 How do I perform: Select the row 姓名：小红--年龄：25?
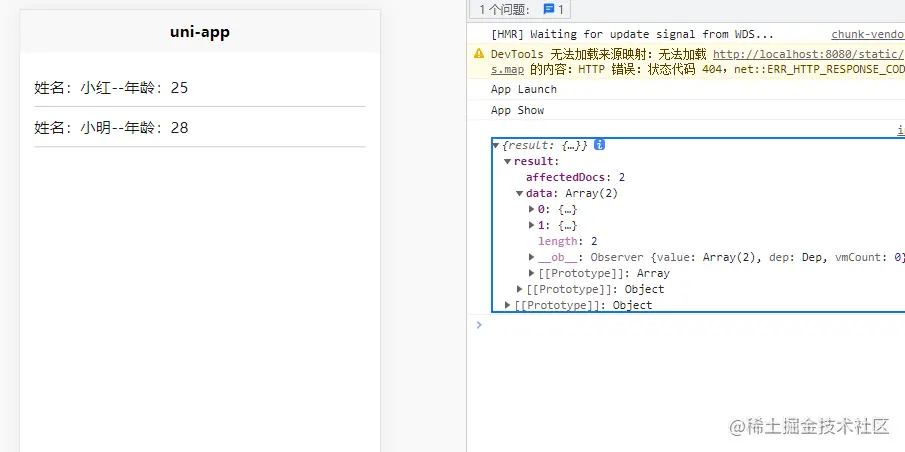[200, 88]
